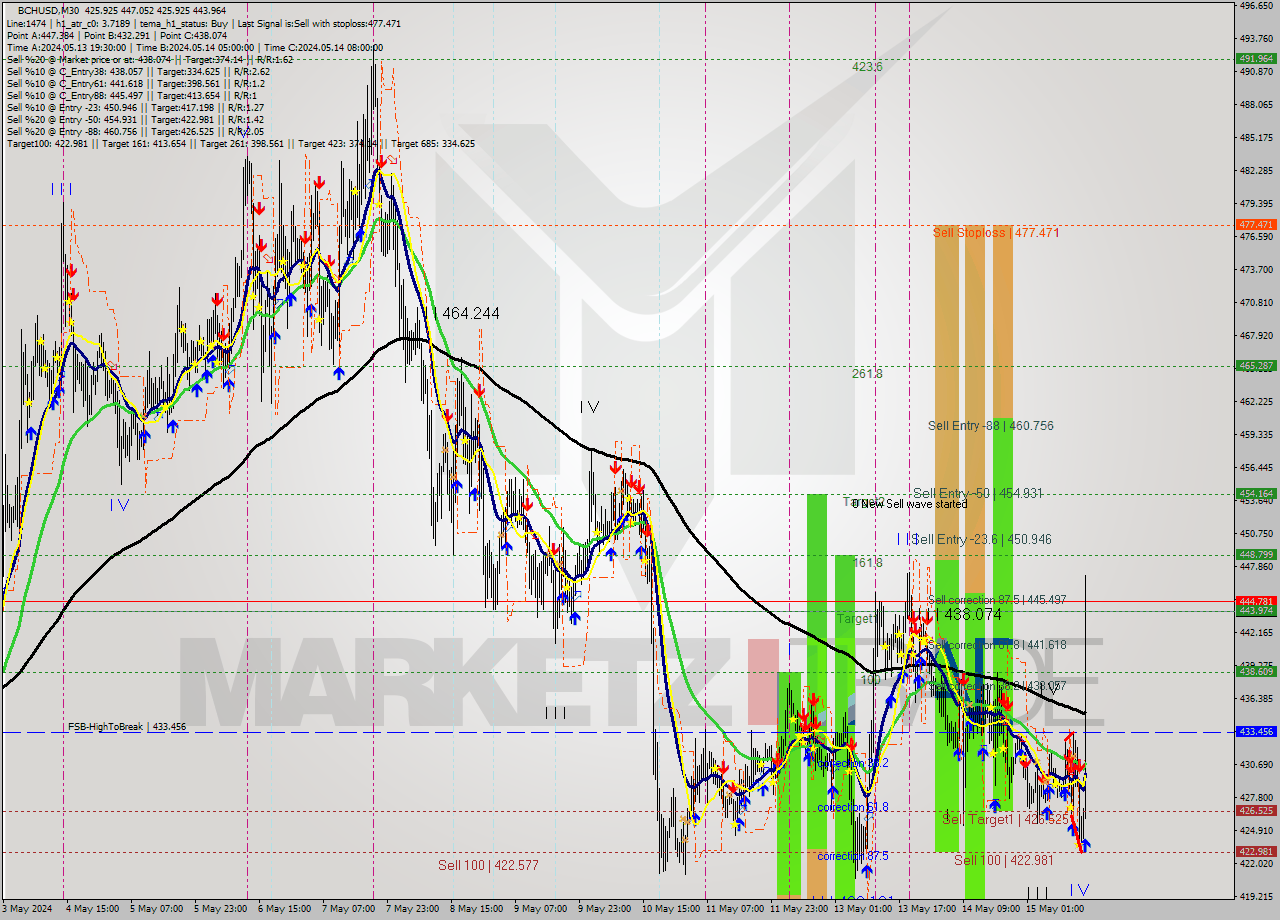
Task: Click the 'FSB-HighToBreak | 433.456' label
Action: tap(127, 727)
